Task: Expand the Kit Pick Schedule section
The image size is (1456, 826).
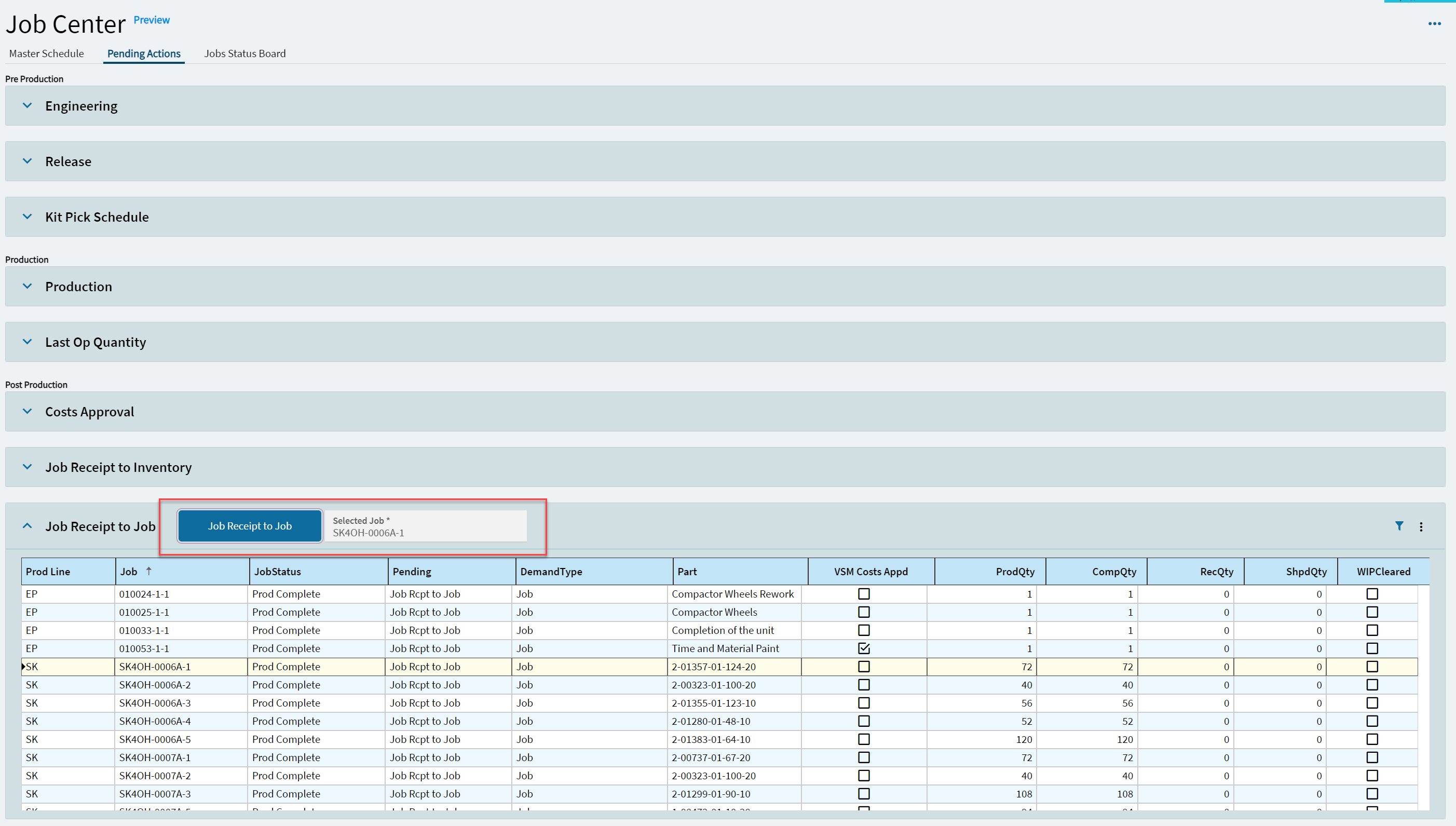Action: (x=27, y=216)
